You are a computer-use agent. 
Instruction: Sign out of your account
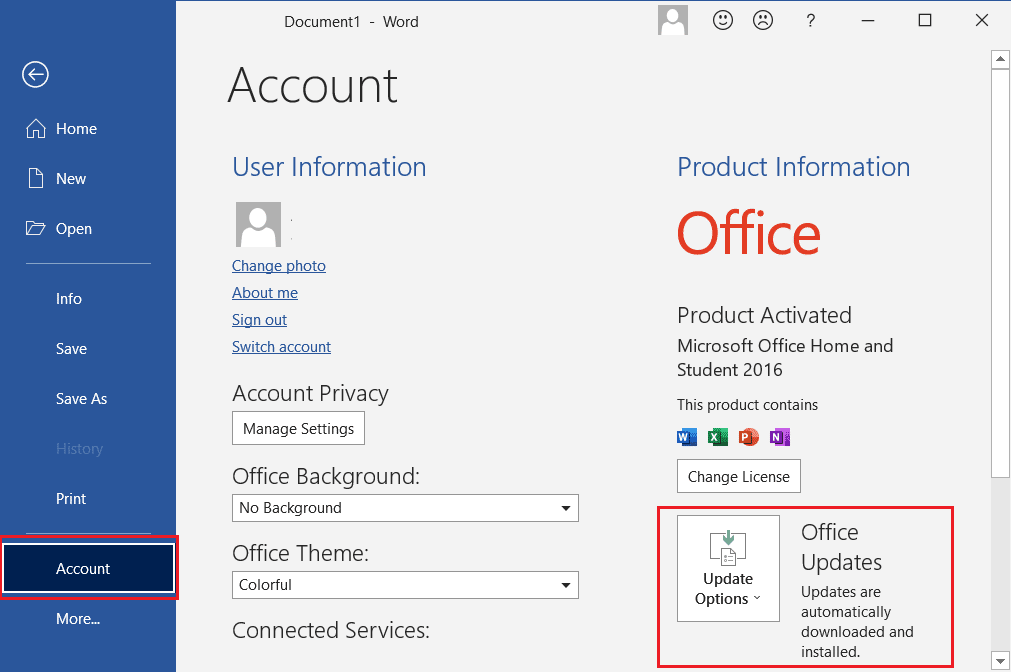coord(259,319)
